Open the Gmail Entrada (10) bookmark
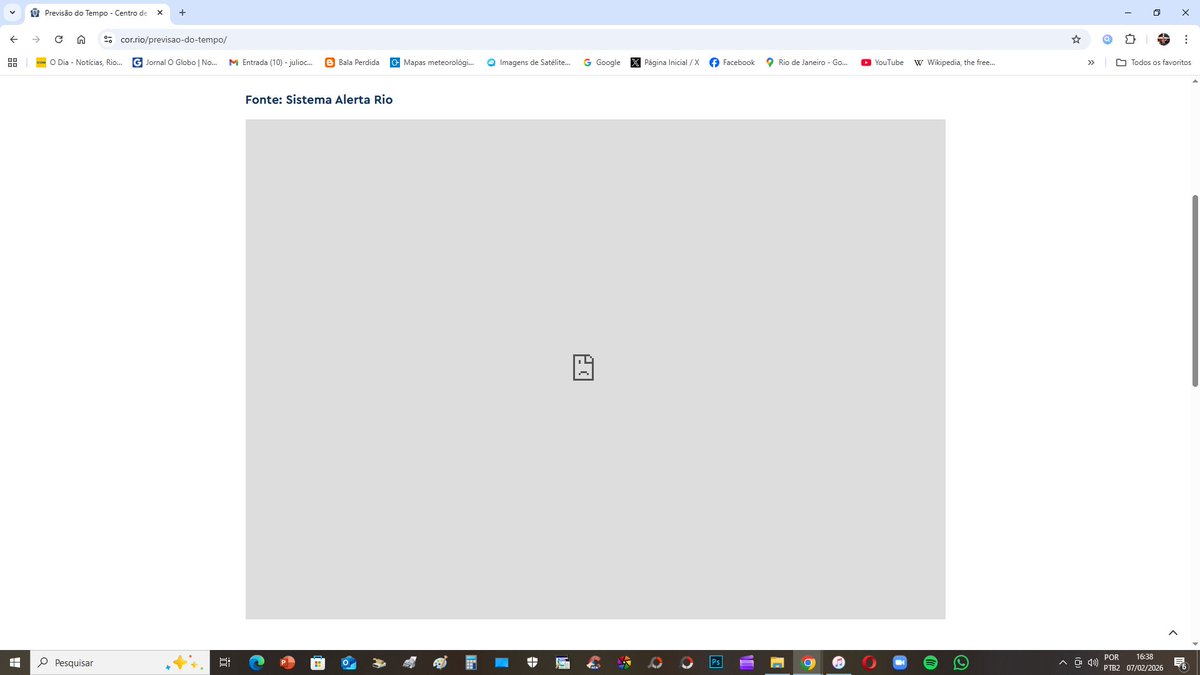Image resolution: width=1200 pixels, height=675 pixels. [271, 62]
